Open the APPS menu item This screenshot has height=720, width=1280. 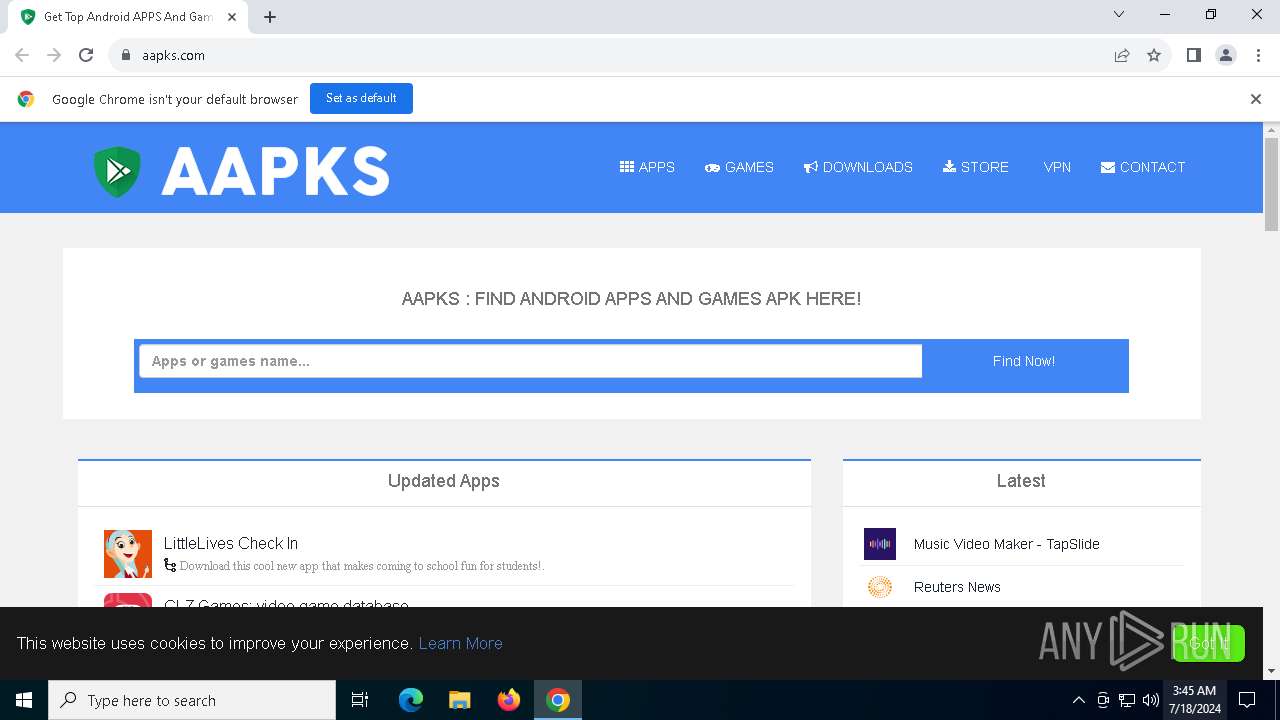coord(647,167)
